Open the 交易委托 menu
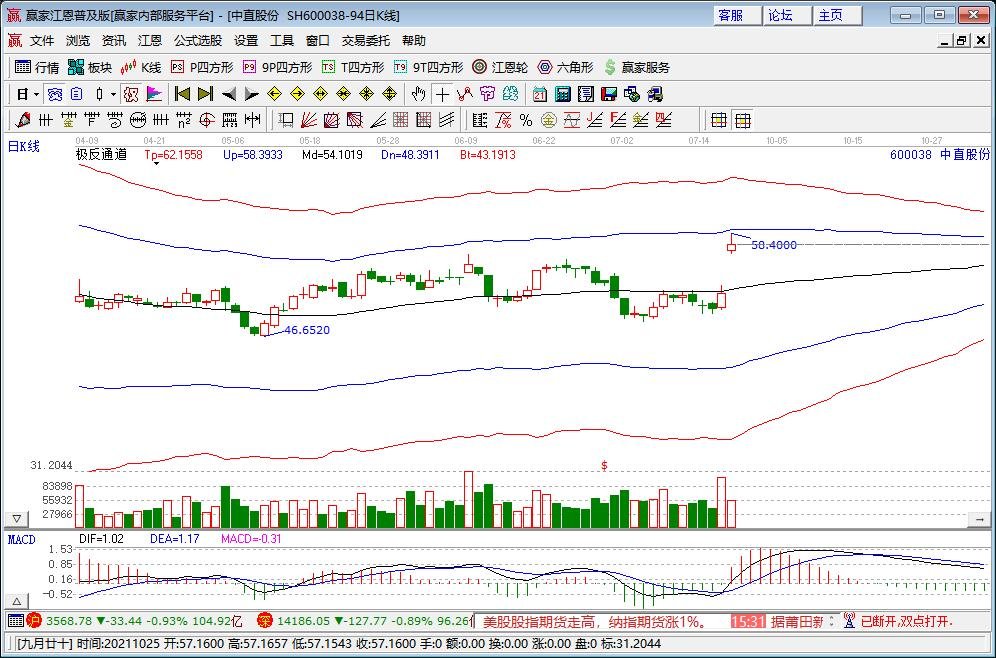This screenshot has width=996, height=658. pos(366,41)
